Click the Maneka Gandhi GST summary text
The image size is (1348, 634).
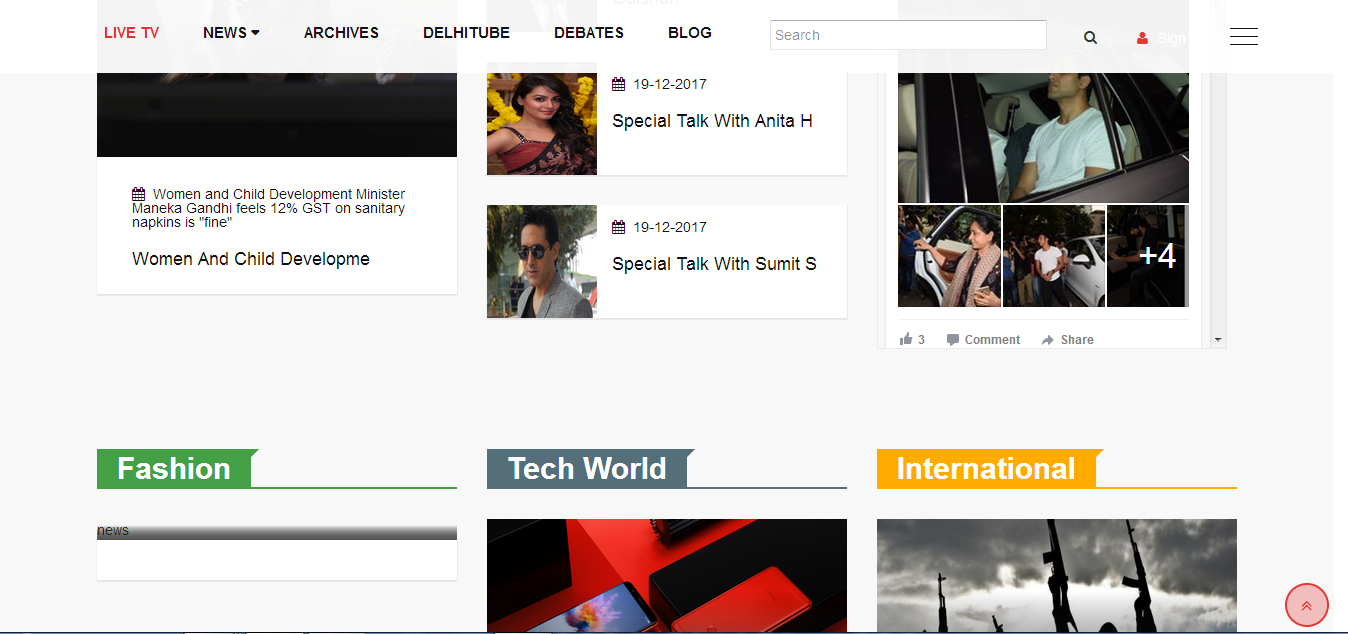(x=269, y=208)
